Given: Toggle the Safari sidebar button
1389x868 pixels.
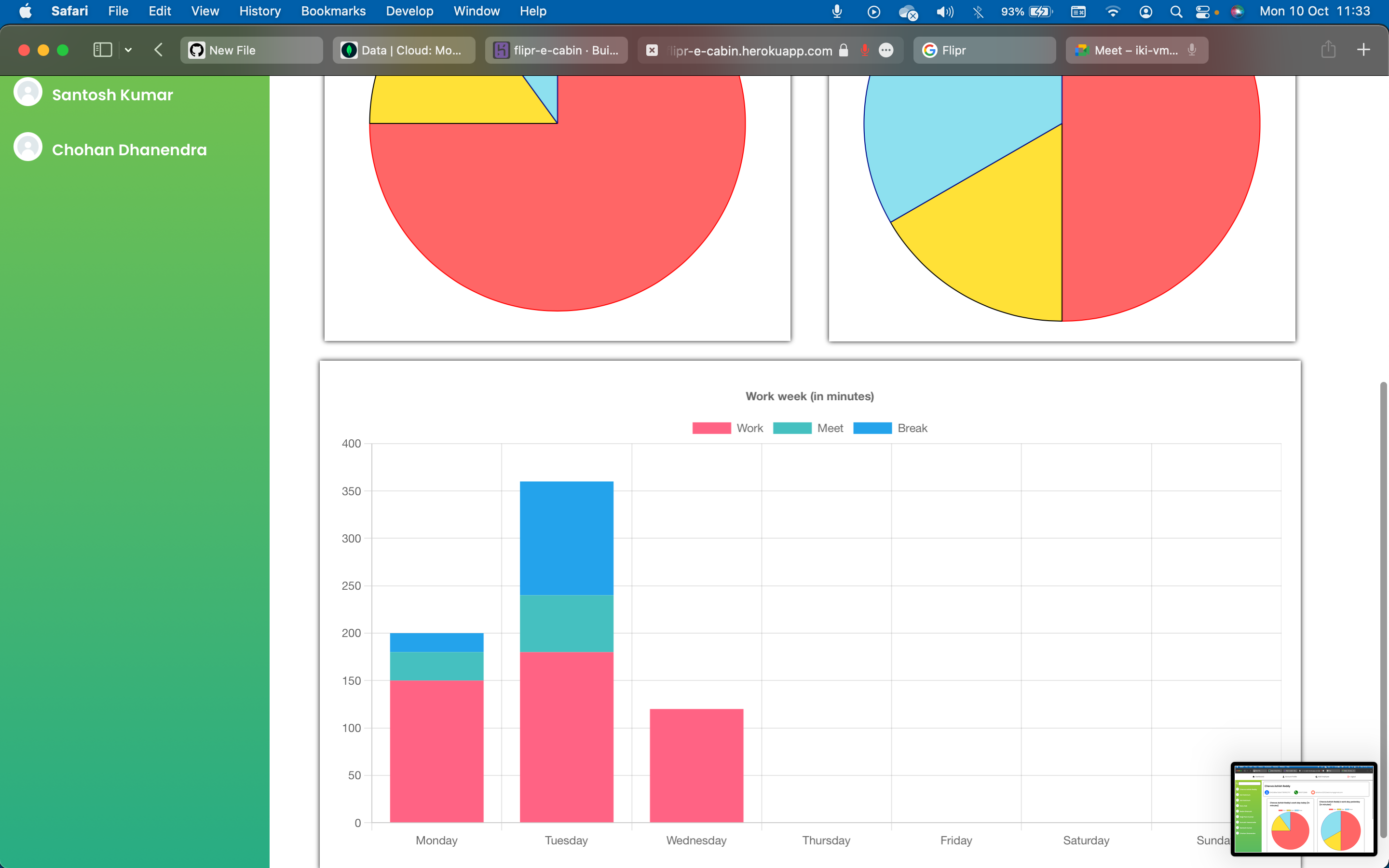Looking at the screenshot, I should [102, 50].
